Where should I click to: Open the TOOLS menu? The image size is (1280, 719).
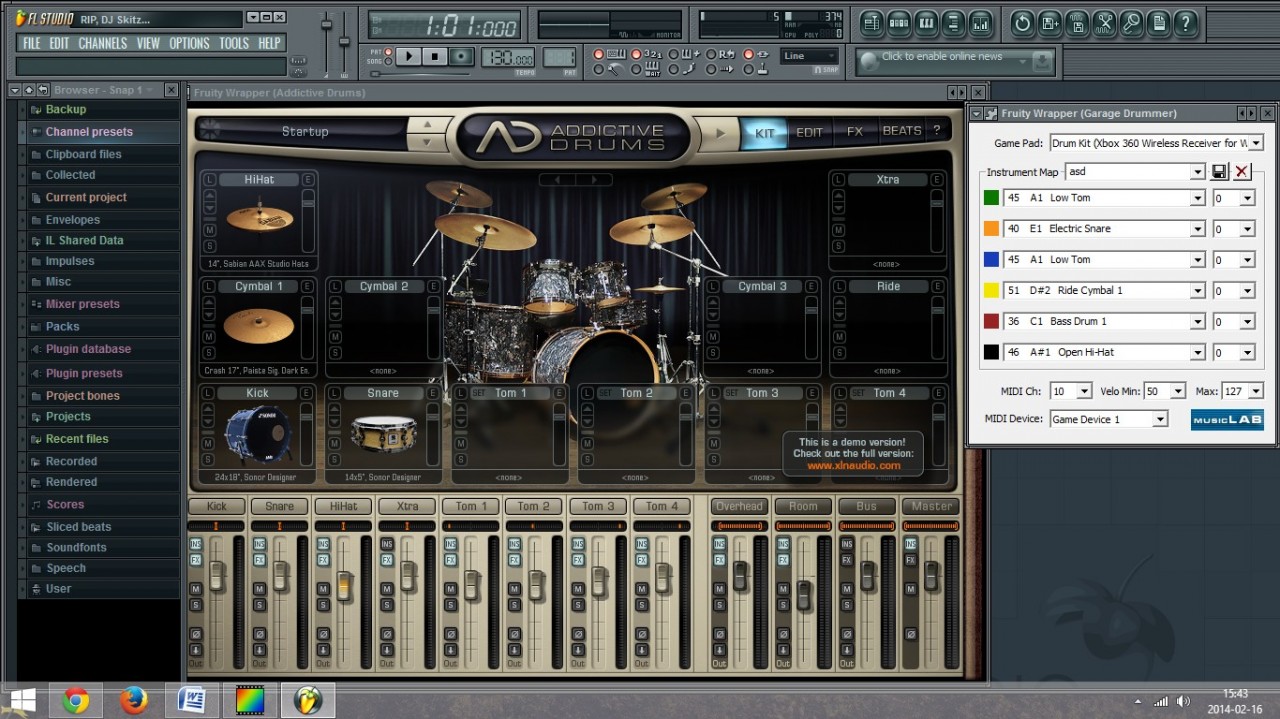click(234, 43)
